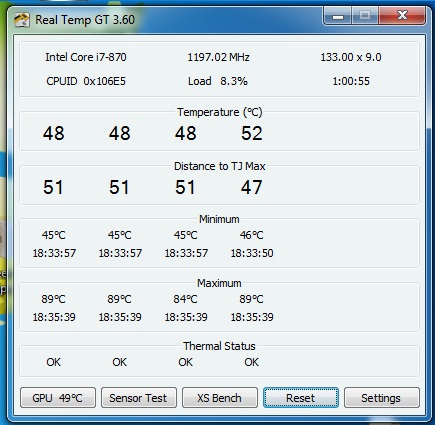Select the Intel Core i7-870 label
The width and height of the screenshot is (435, 425).
pos(86,57)
